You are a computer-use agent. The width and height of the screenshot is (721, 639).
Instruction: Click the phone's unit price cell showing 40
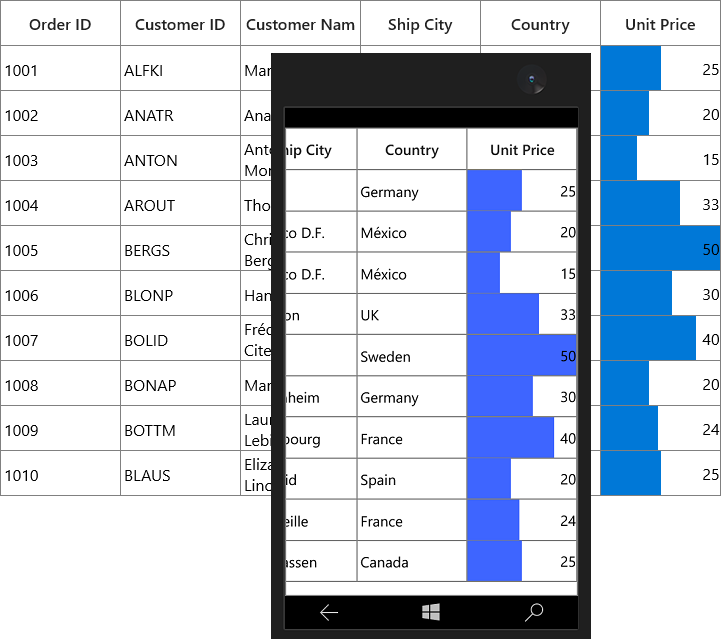[522, 438]
